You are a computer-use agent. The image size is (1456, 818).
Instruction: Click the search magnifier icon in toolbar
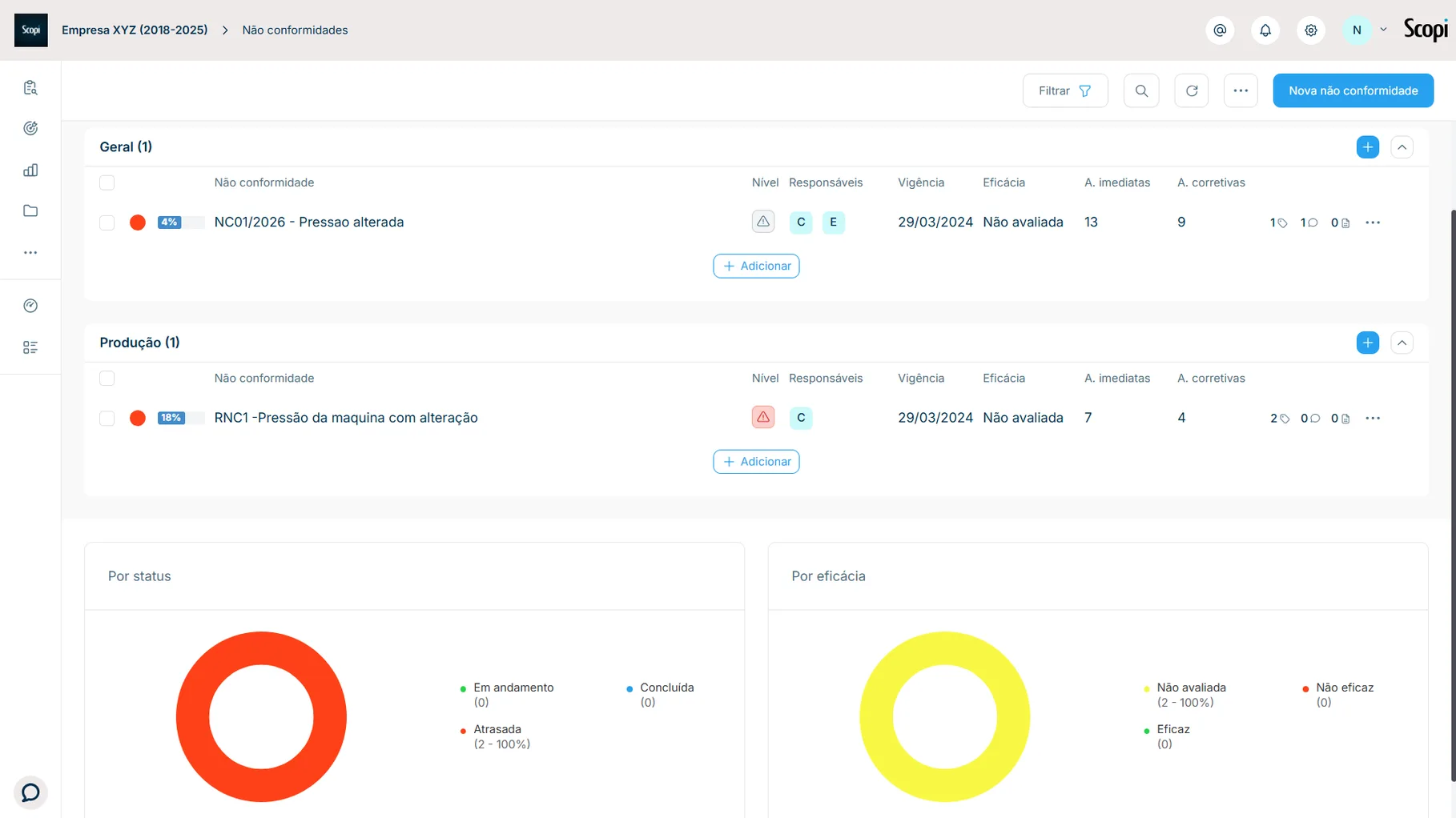click(x=1141, y=90)
